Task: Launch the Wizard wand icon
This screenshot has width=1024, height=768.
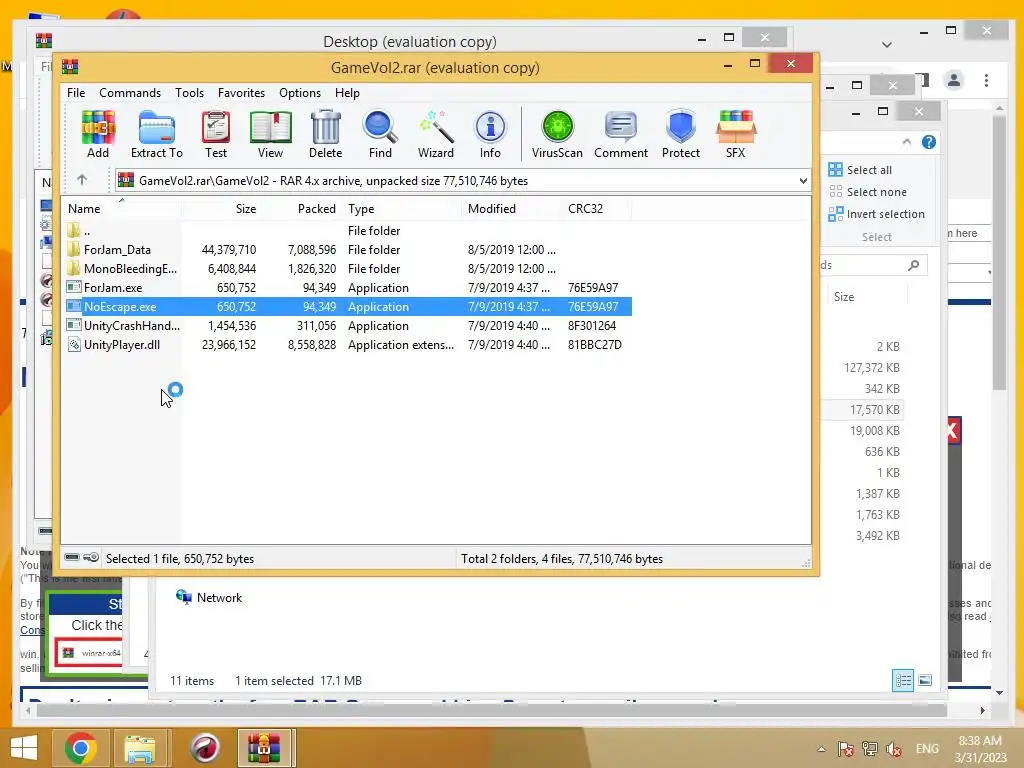Action: tap(436, 133)
